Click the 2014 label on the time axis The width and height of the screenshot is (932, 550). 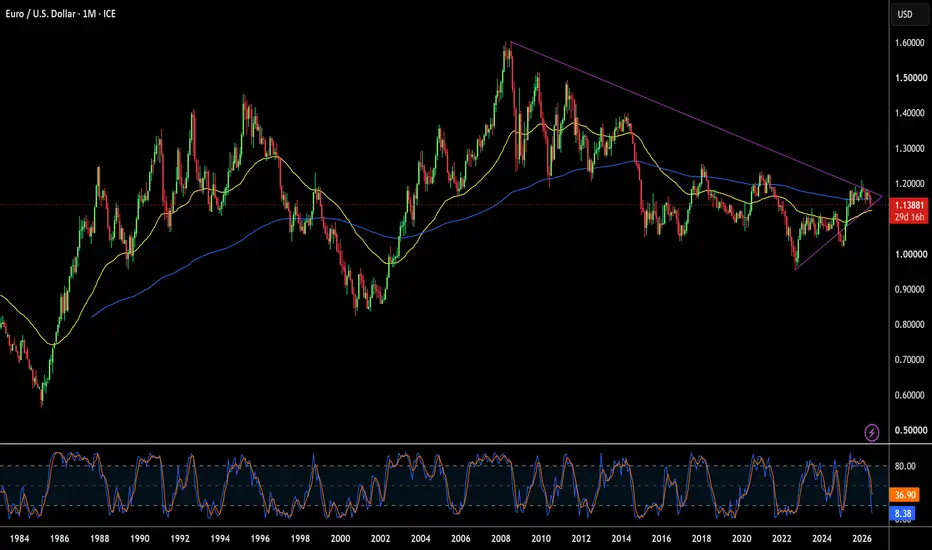pyautogui.click(x=621, y=539)
